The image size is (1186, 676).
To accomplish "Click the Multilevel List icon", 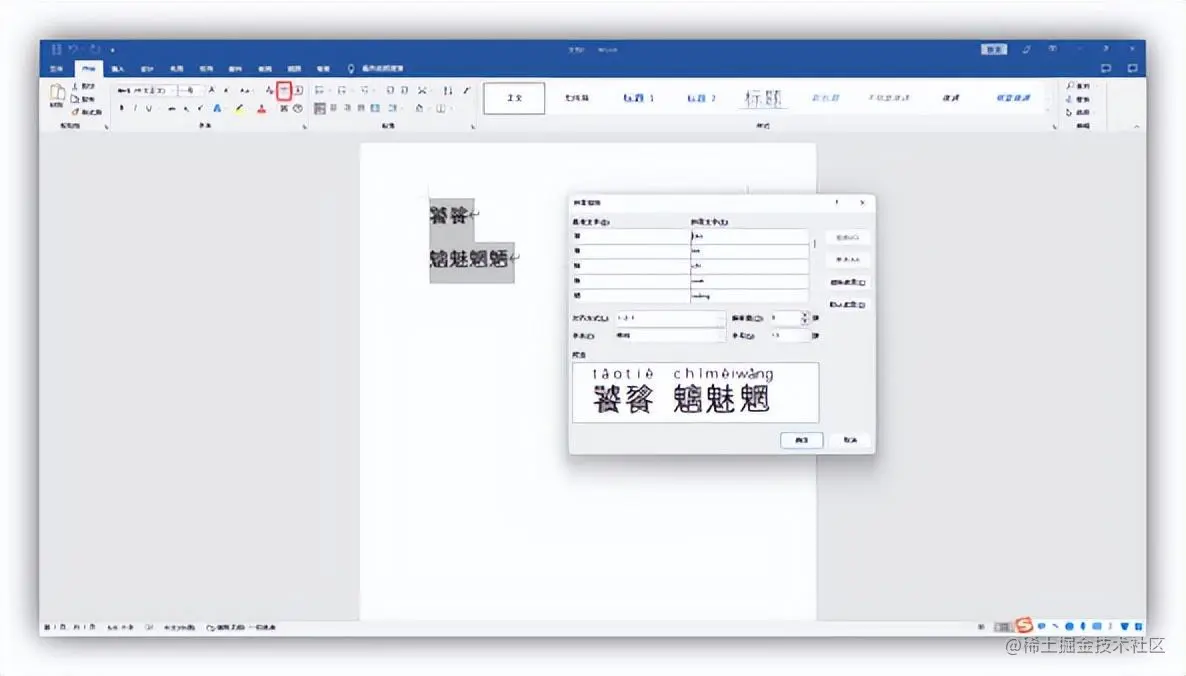I will point(365,90).
